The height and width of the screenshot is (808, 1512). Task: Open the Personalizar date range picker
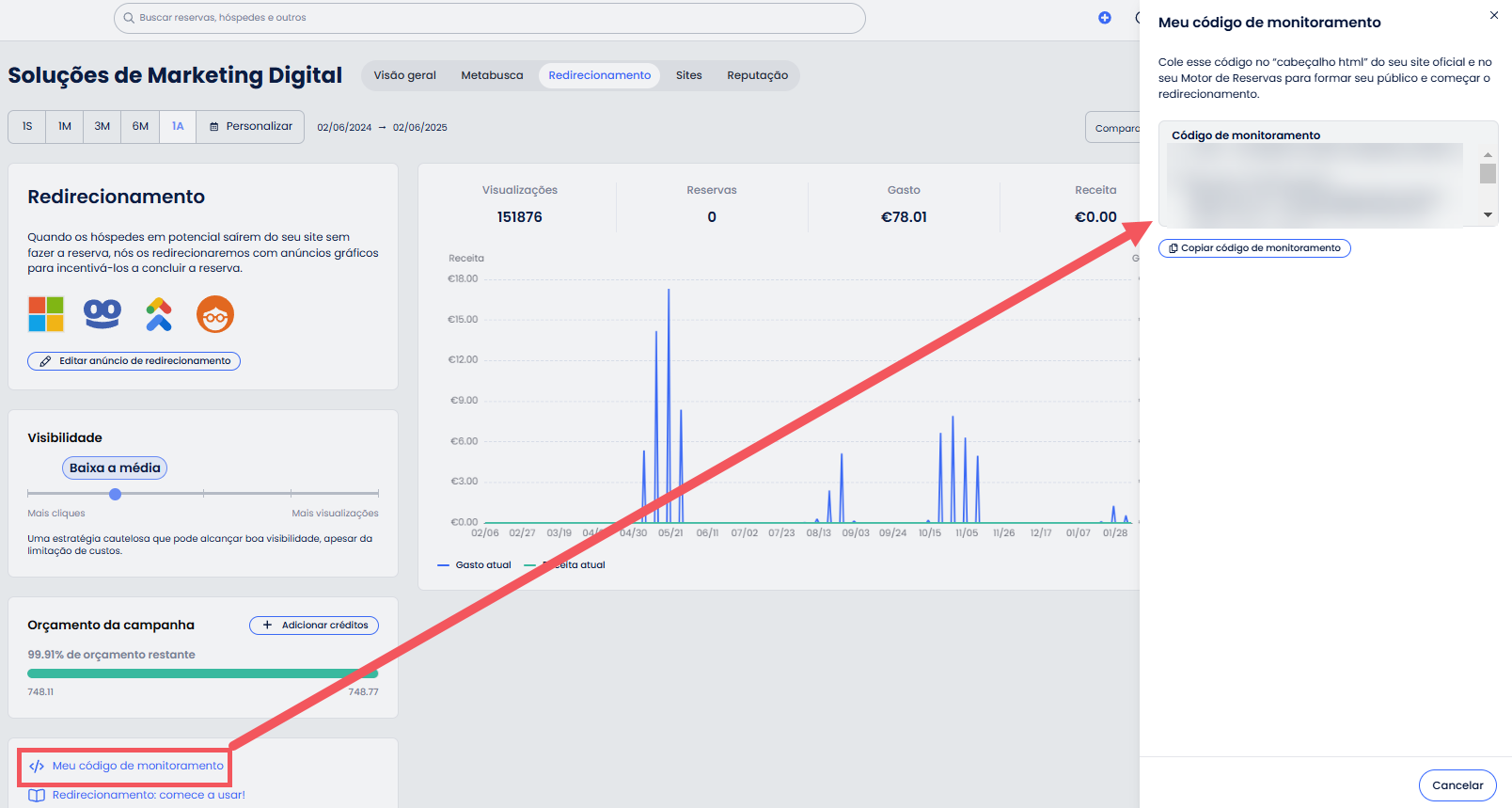[x=250, y=126]
